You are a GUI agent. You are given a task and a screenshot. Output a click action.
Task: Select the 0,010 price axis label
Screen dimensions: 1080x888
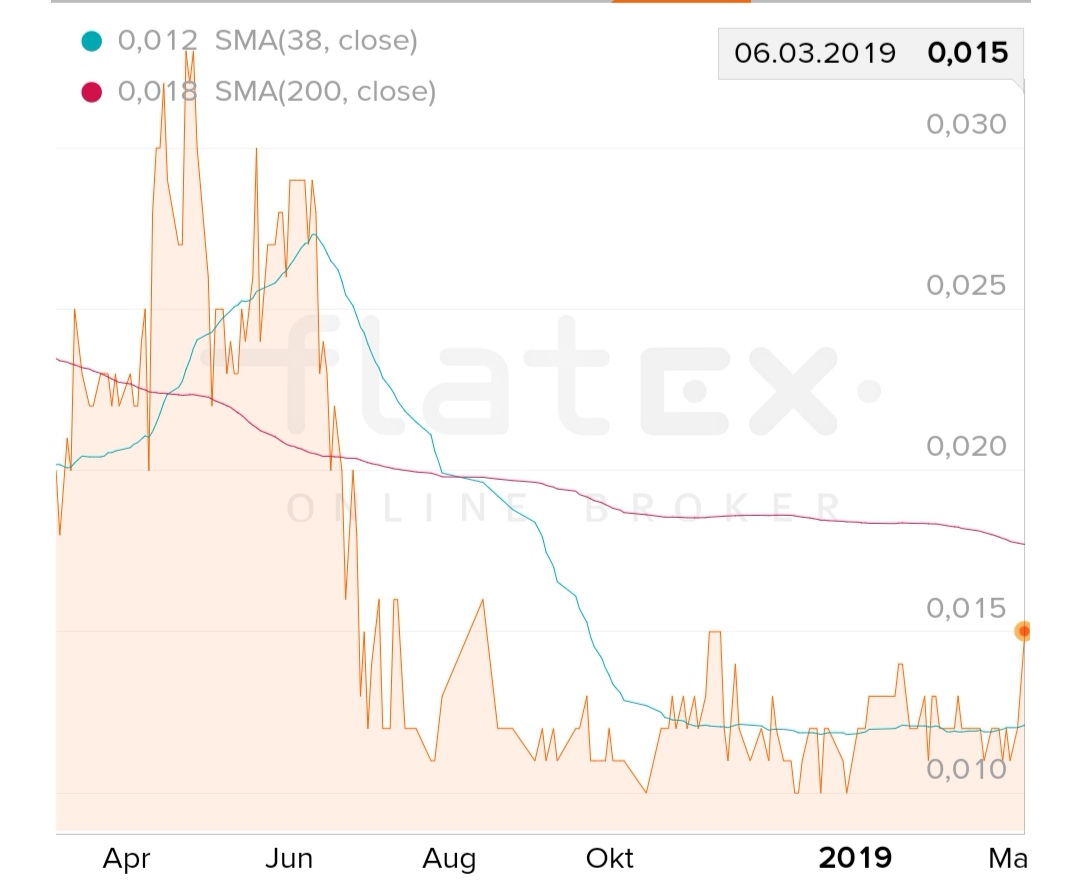(x=965, y=770)
